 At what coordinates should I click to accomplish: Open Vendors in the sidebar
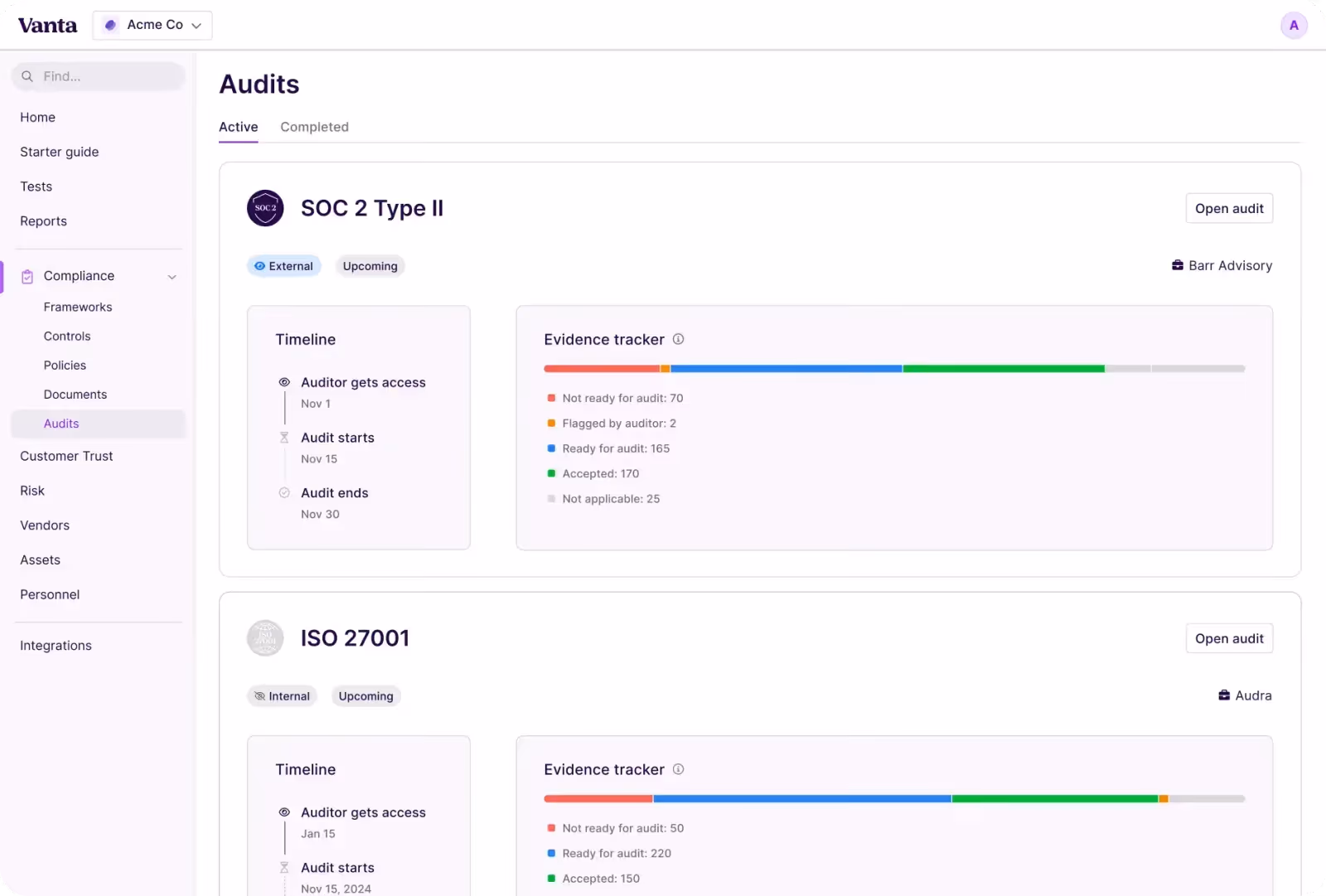[x=45, y=525]
